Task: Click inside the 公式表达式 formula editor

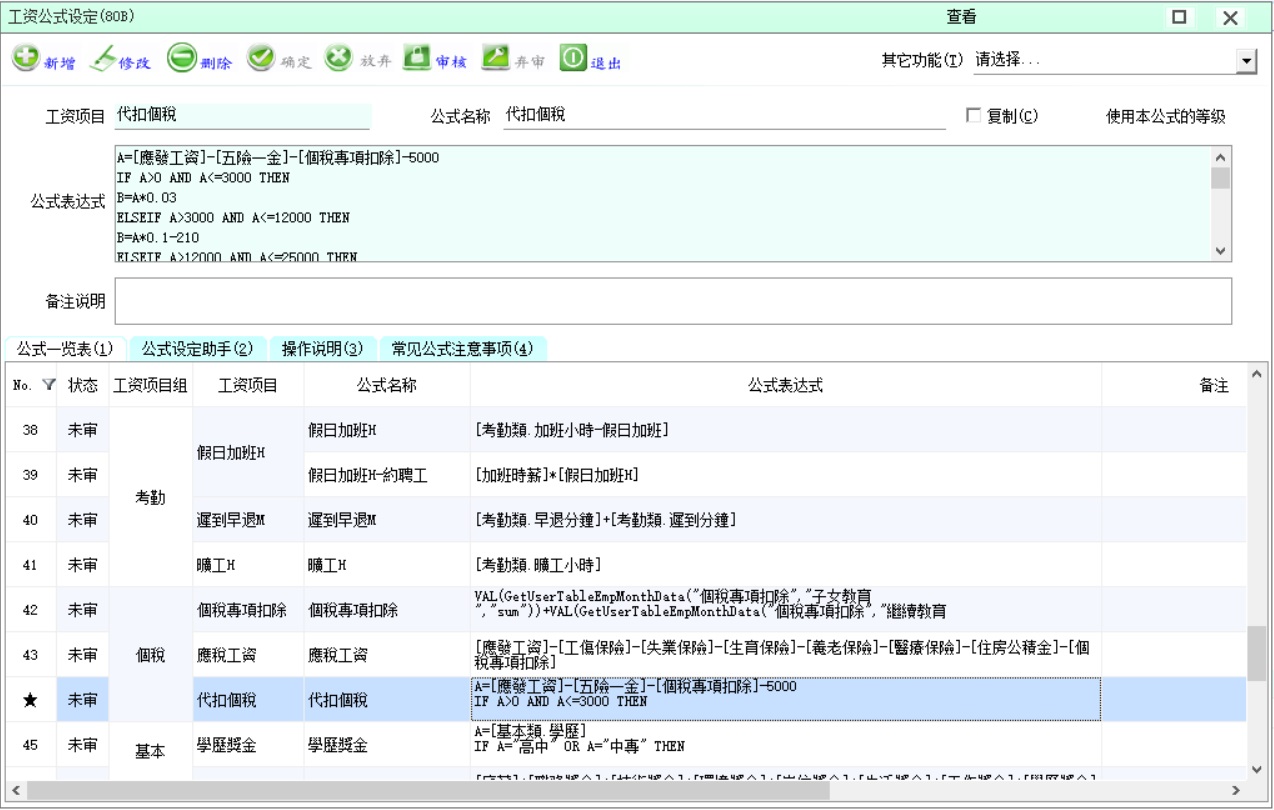Action: (x=661, y=204)
